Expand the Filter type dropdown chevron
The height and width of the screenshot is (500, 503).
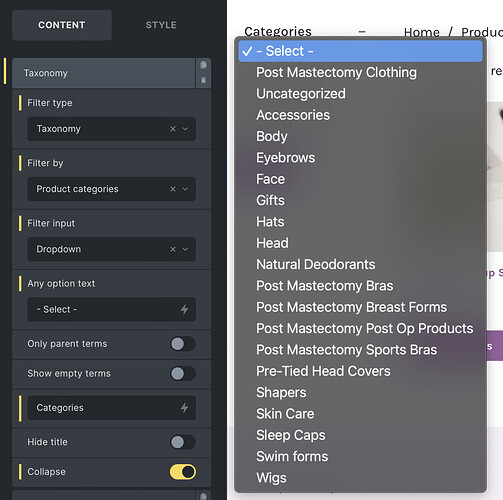[x=185, y=129]
